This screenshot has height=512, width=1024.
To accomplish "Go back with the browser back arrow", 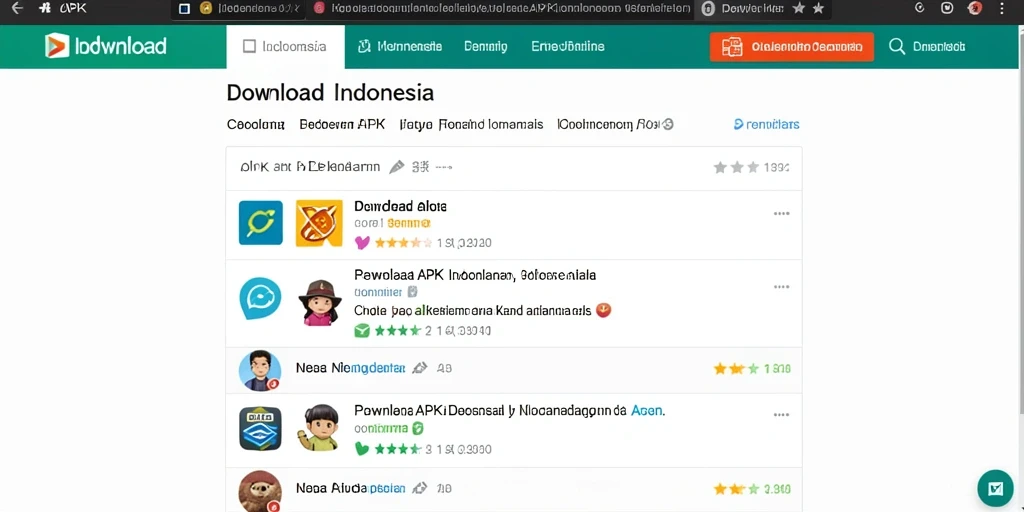I will pos(18,8).
